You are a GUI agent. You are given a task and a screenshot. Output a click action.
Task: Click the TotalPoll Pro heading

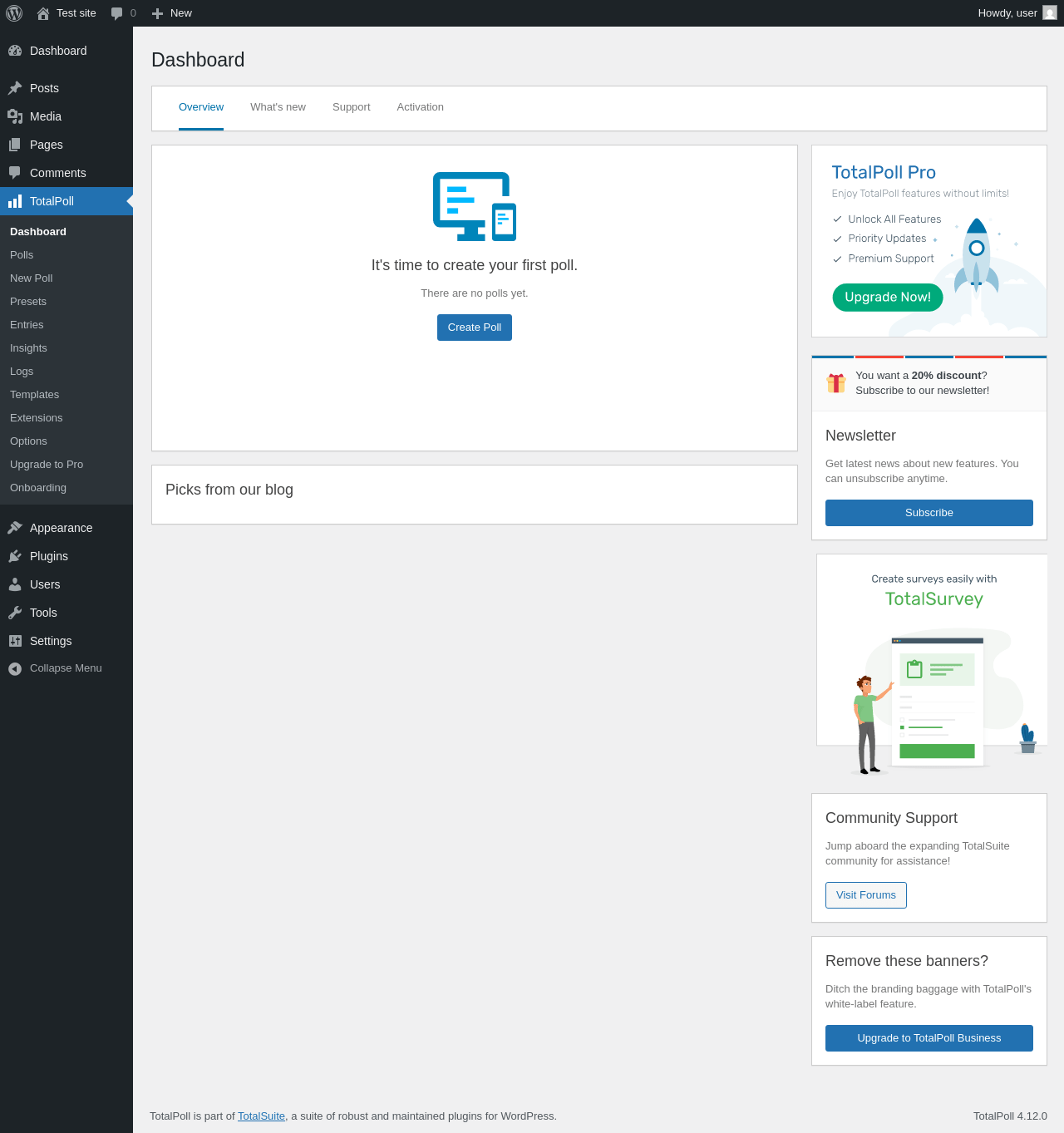[884, 172]
